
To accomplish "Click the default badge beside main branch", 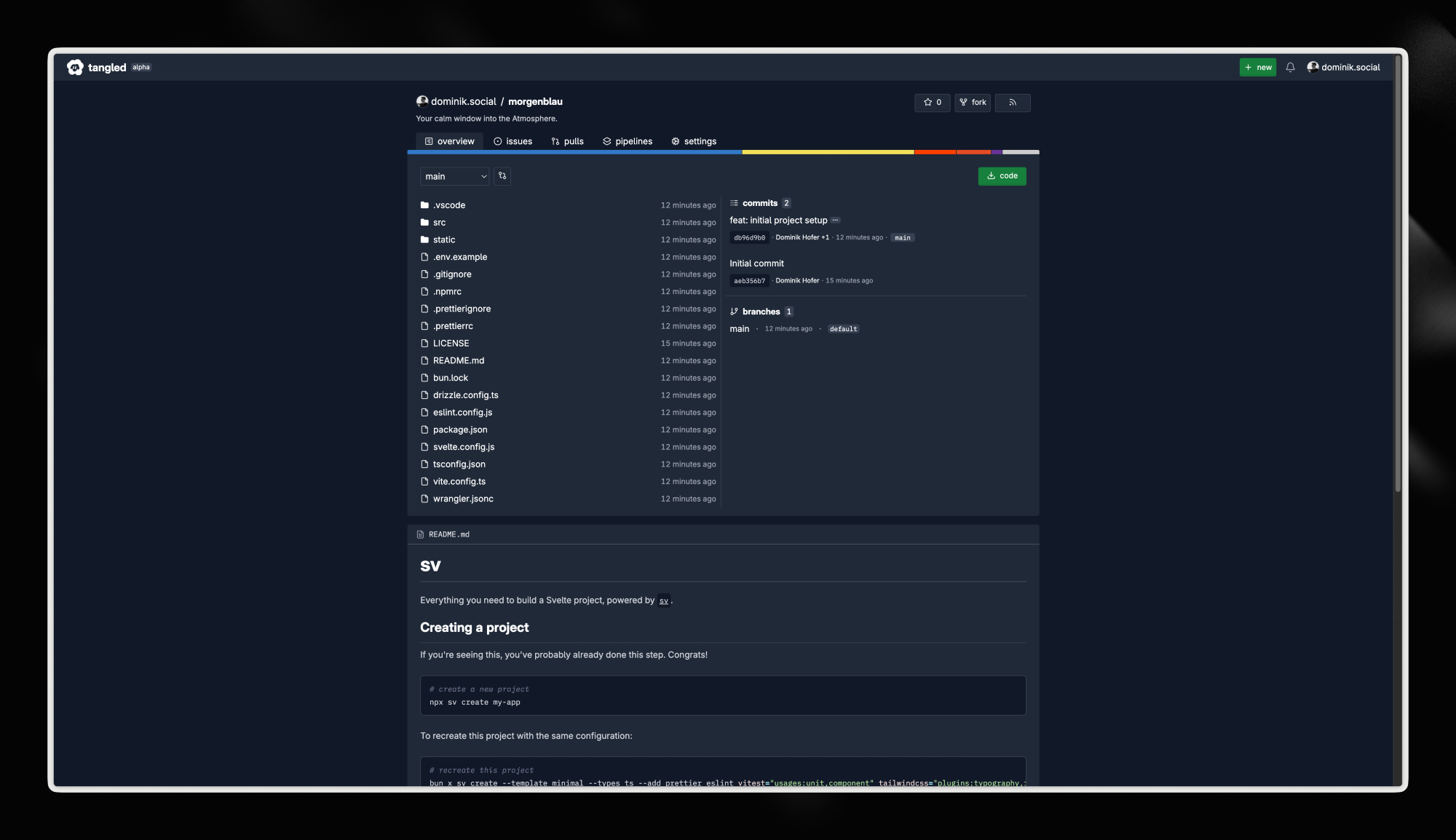I will click(843, 329).
